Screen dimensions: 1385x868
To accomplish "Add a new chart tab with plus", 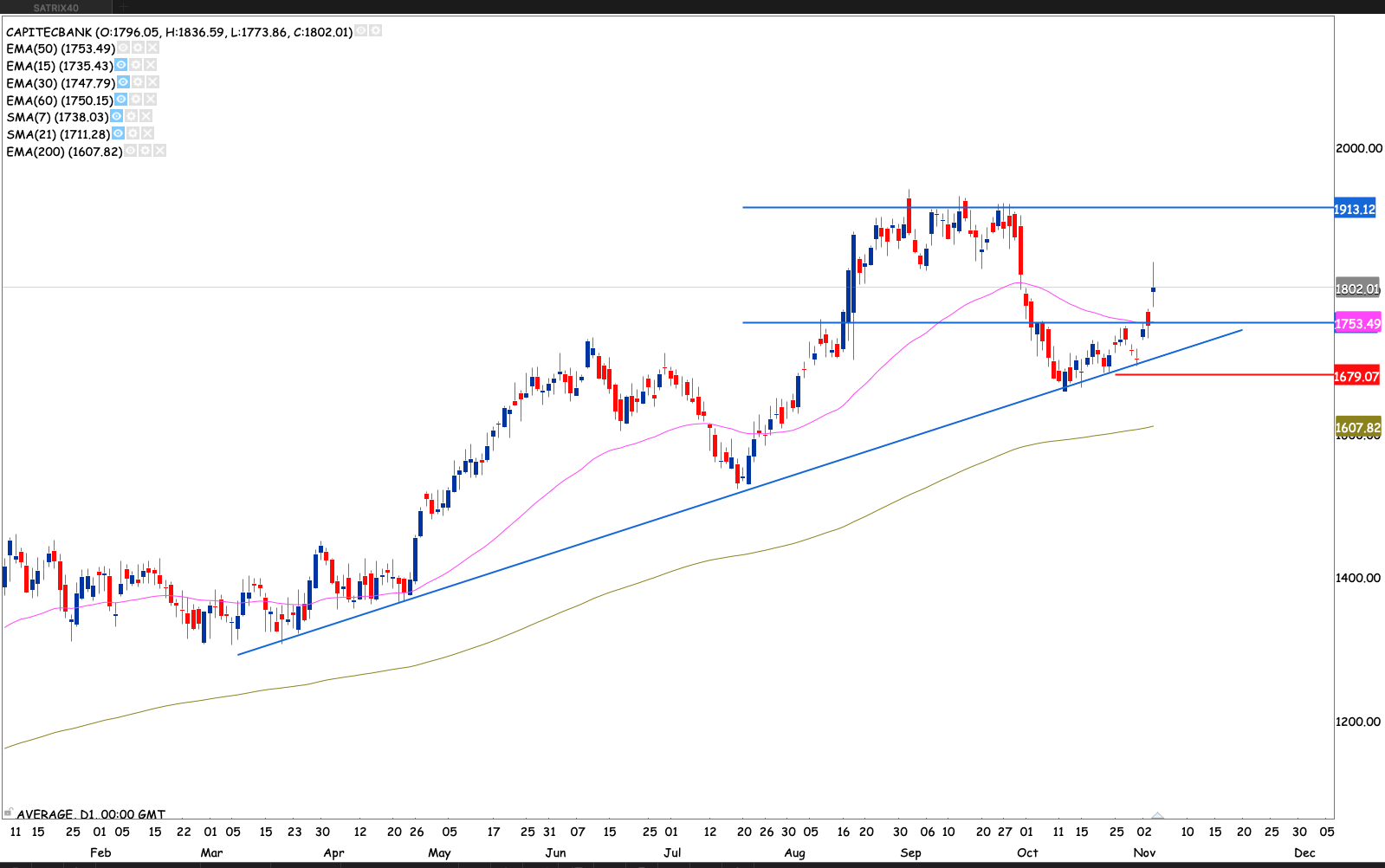I will [123, 8].
